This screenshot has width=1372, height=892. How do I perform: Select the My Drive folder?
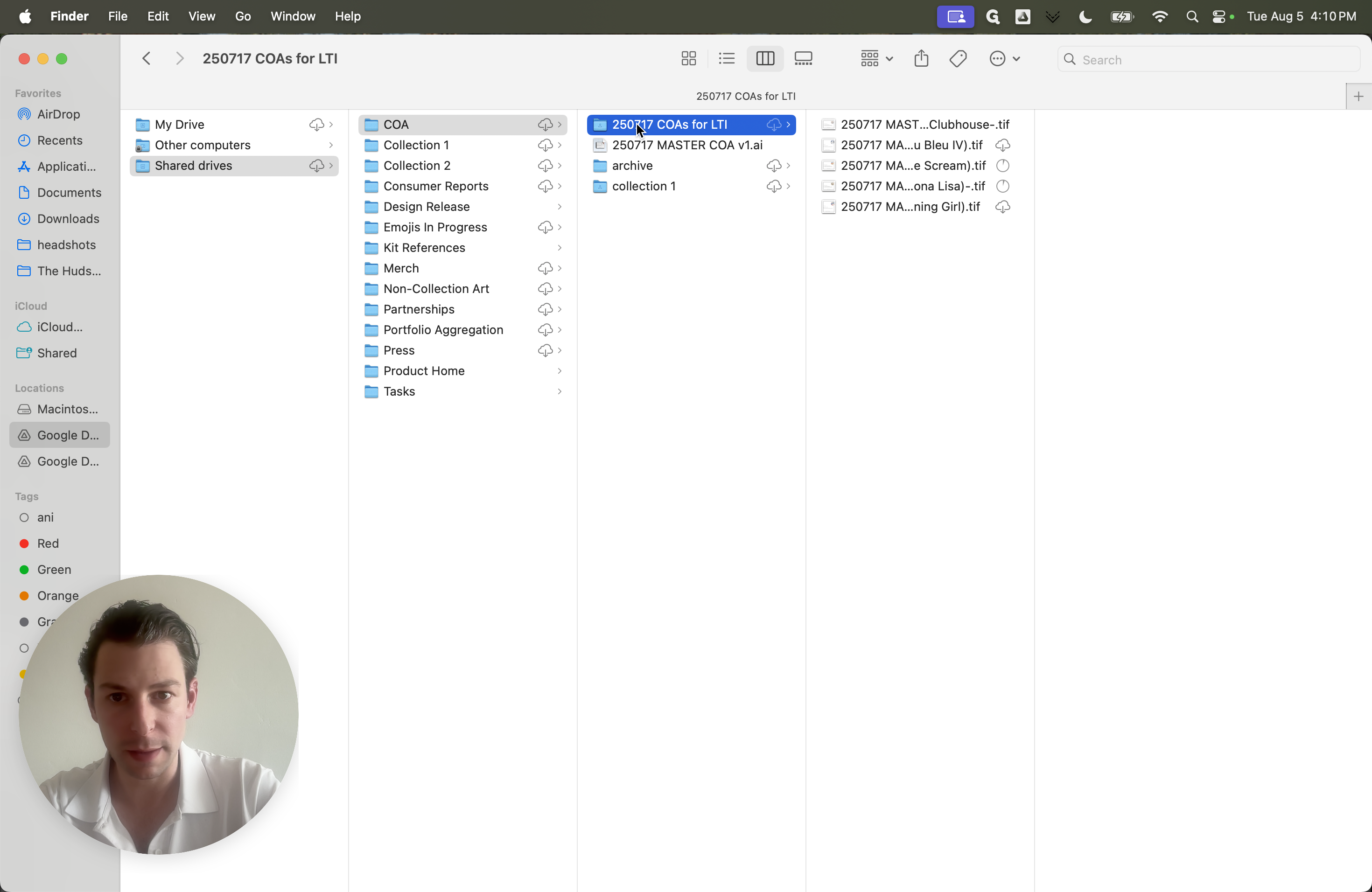click(234, 125)
